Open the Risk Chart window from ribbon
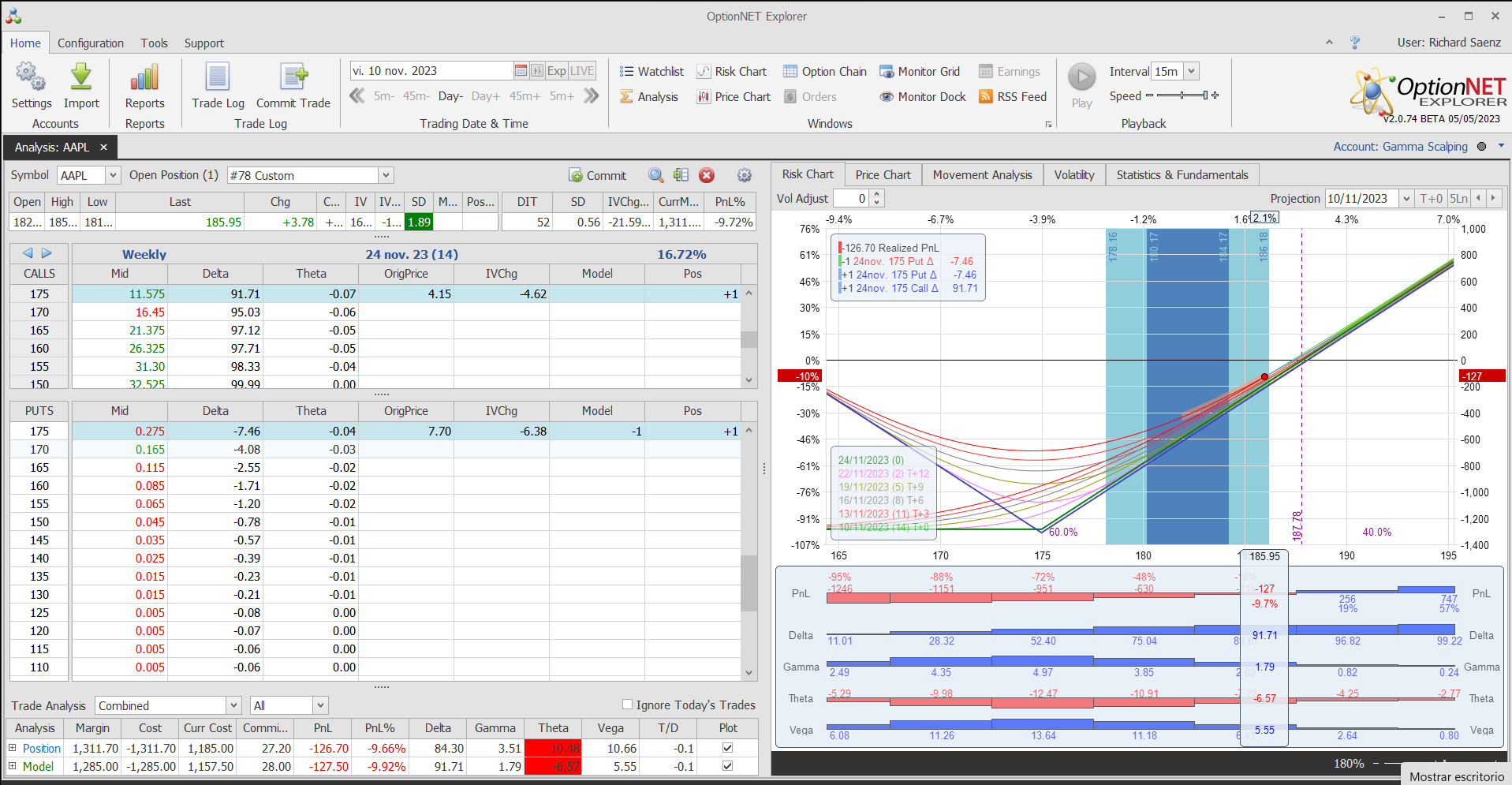 point(731,72)
